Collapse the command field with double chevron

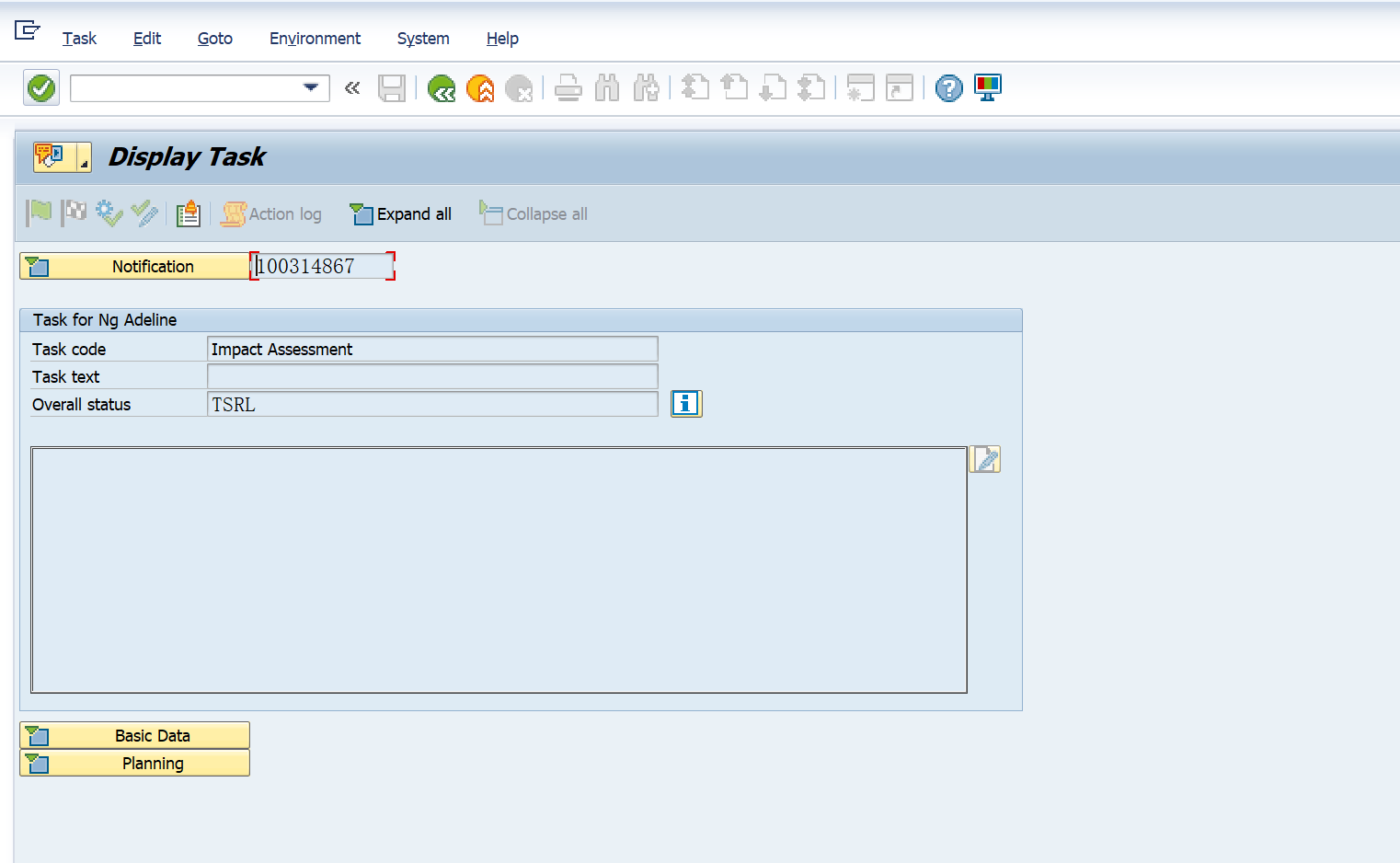(x=352, y=88)
